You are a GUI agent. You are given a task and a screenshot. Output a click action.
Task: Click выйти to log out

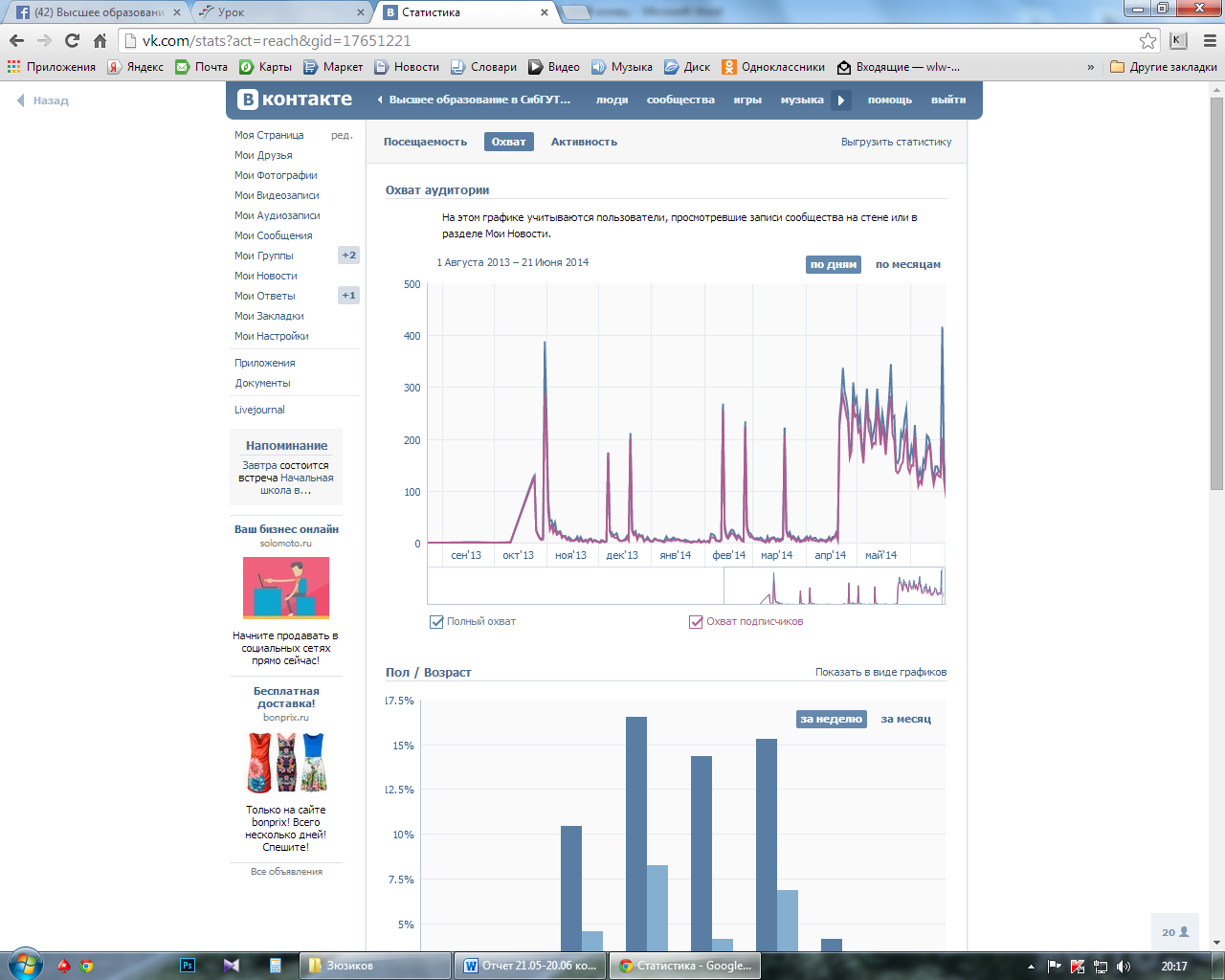point(948,100)
